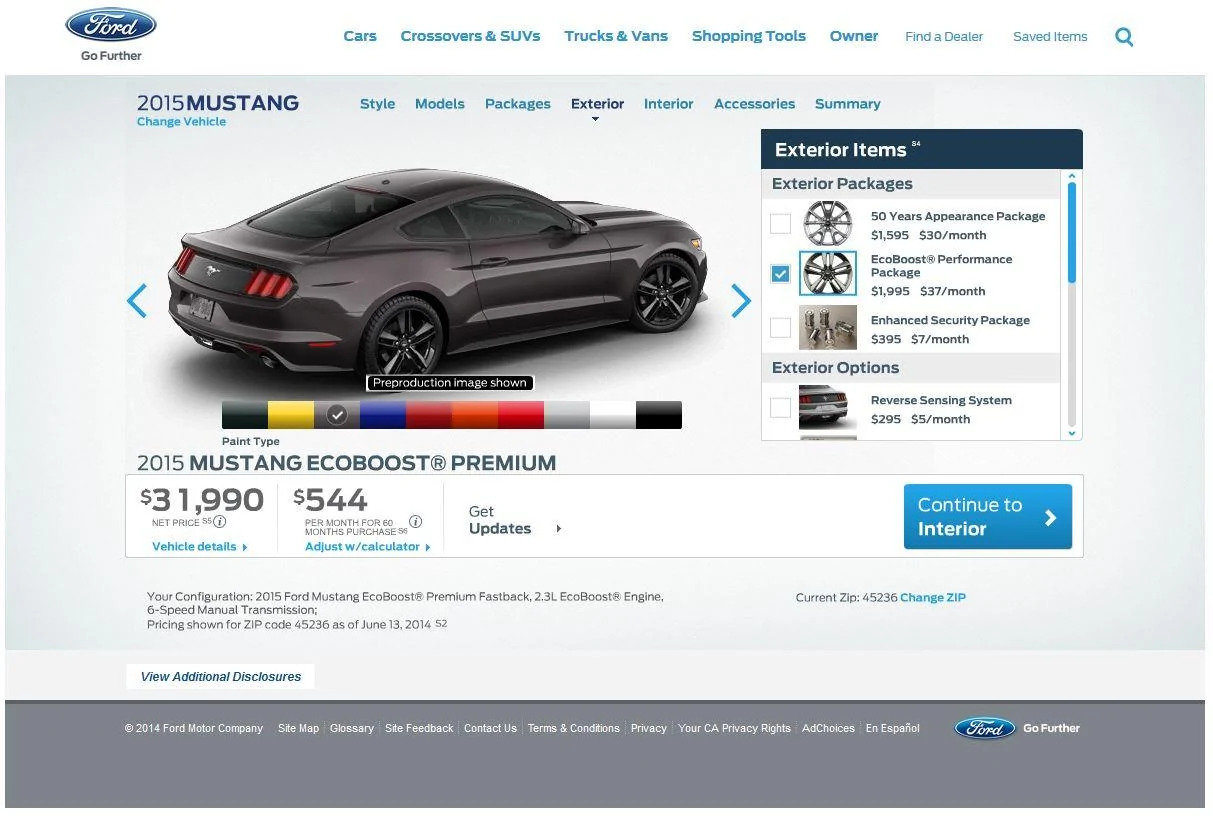1213x816 pixels.
Task: Click Continue to Interior button
Action: point(988,517)
